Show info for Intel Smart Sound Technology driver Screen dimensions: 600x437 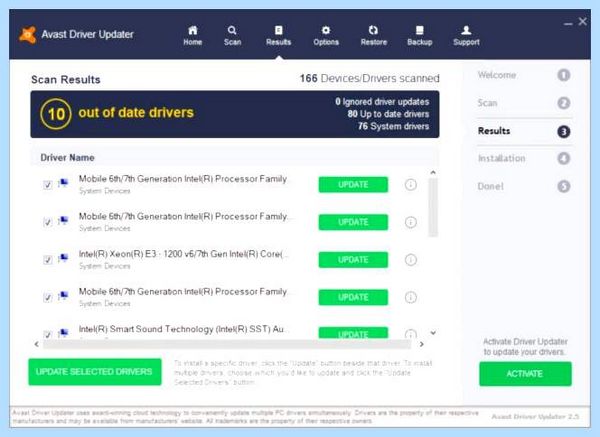(x=411, y=334)
